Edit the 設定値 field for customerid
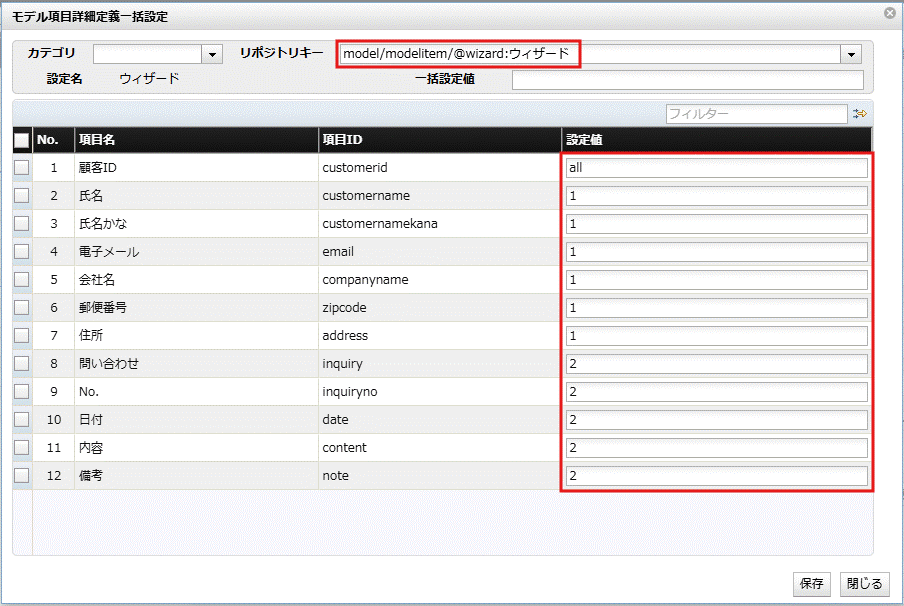 (x=717, y=168)
